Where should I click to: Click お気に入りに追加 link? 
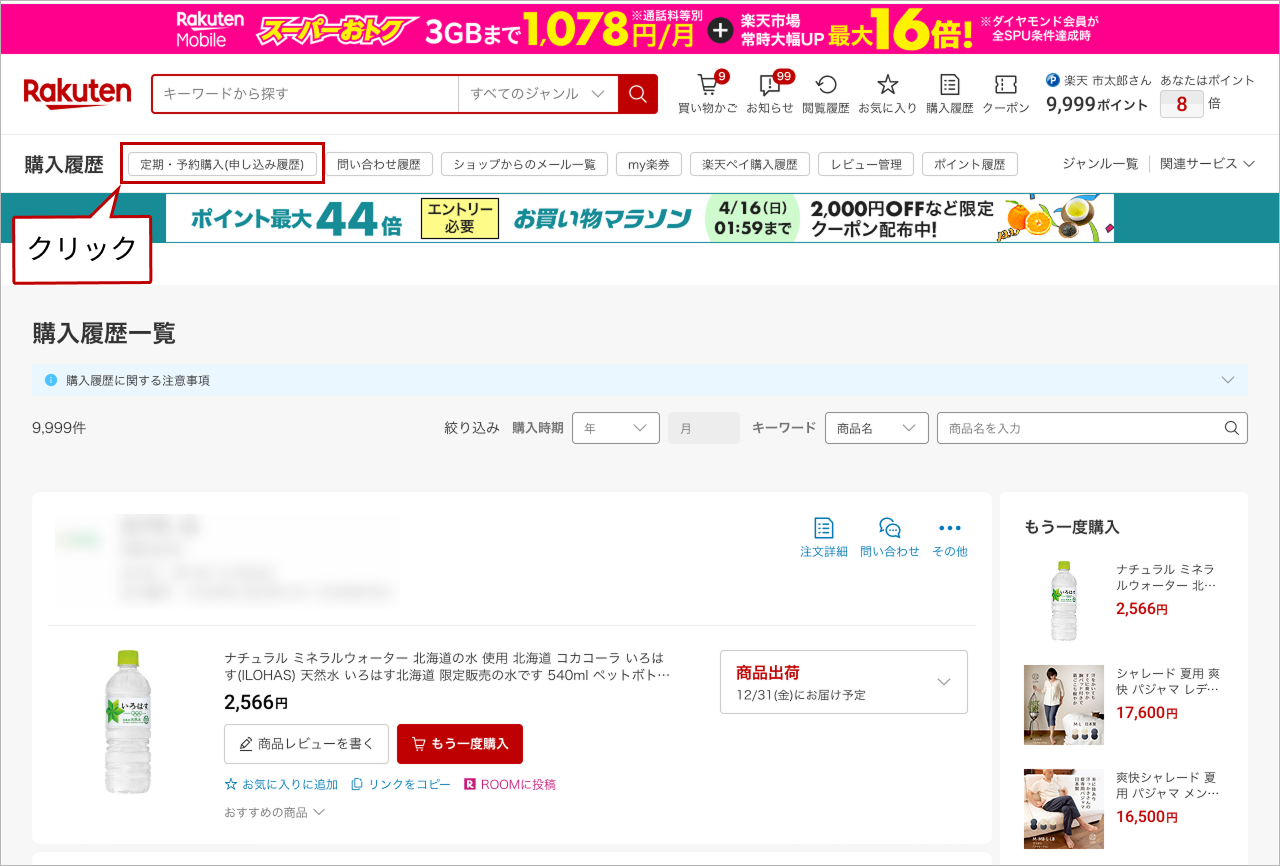coord(282,785)
